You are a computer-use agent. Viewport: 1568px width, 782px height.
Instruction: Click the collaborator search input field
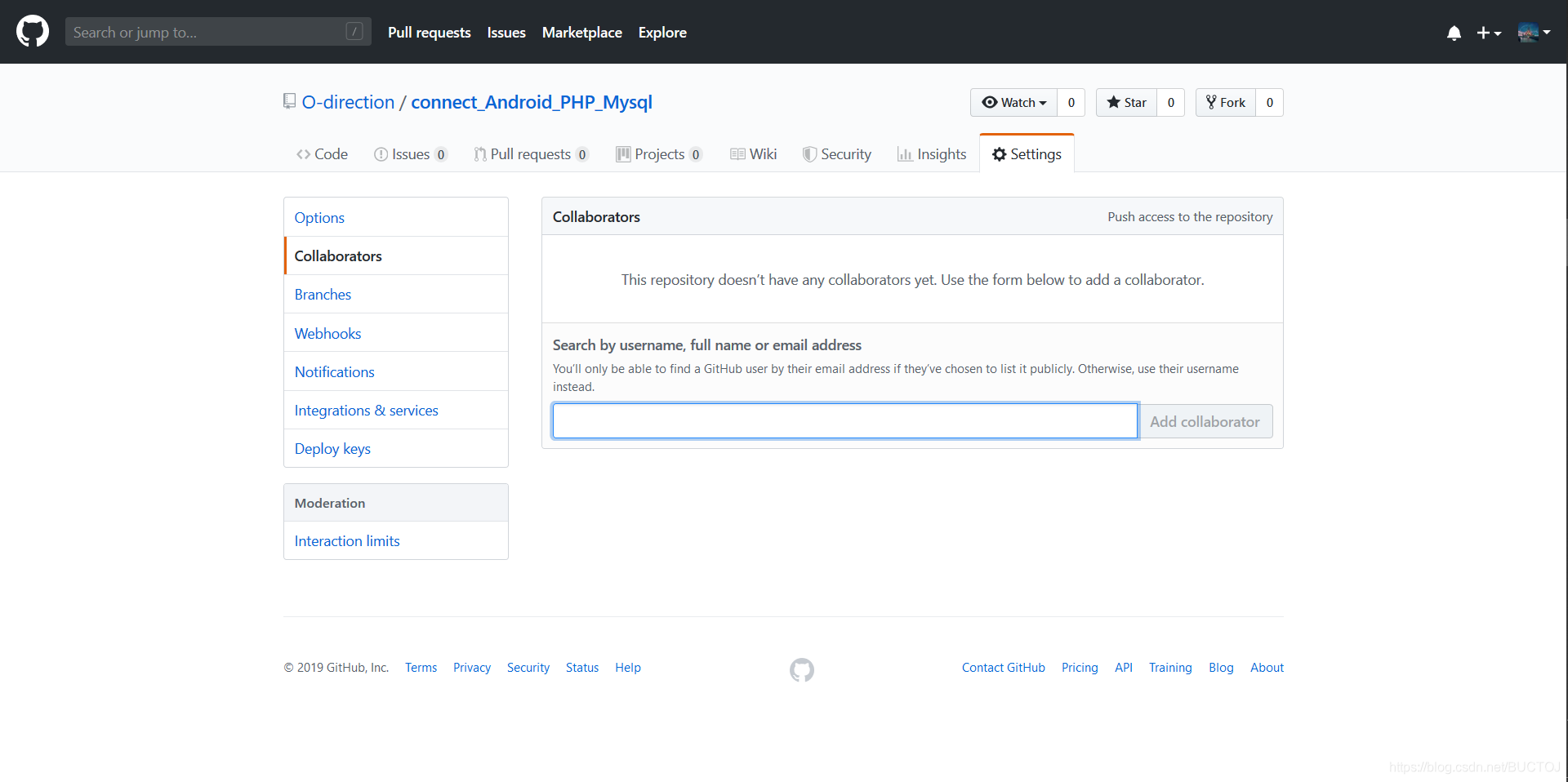pyautogui.click(x=845, y=421)
